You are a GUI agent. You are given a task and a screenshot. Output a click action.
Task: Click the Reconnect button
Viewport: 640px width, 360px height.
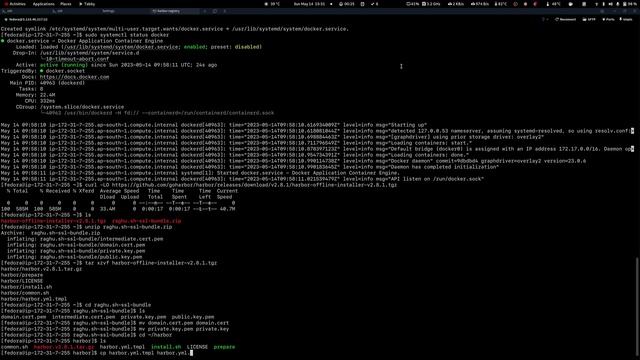[566, 19]
